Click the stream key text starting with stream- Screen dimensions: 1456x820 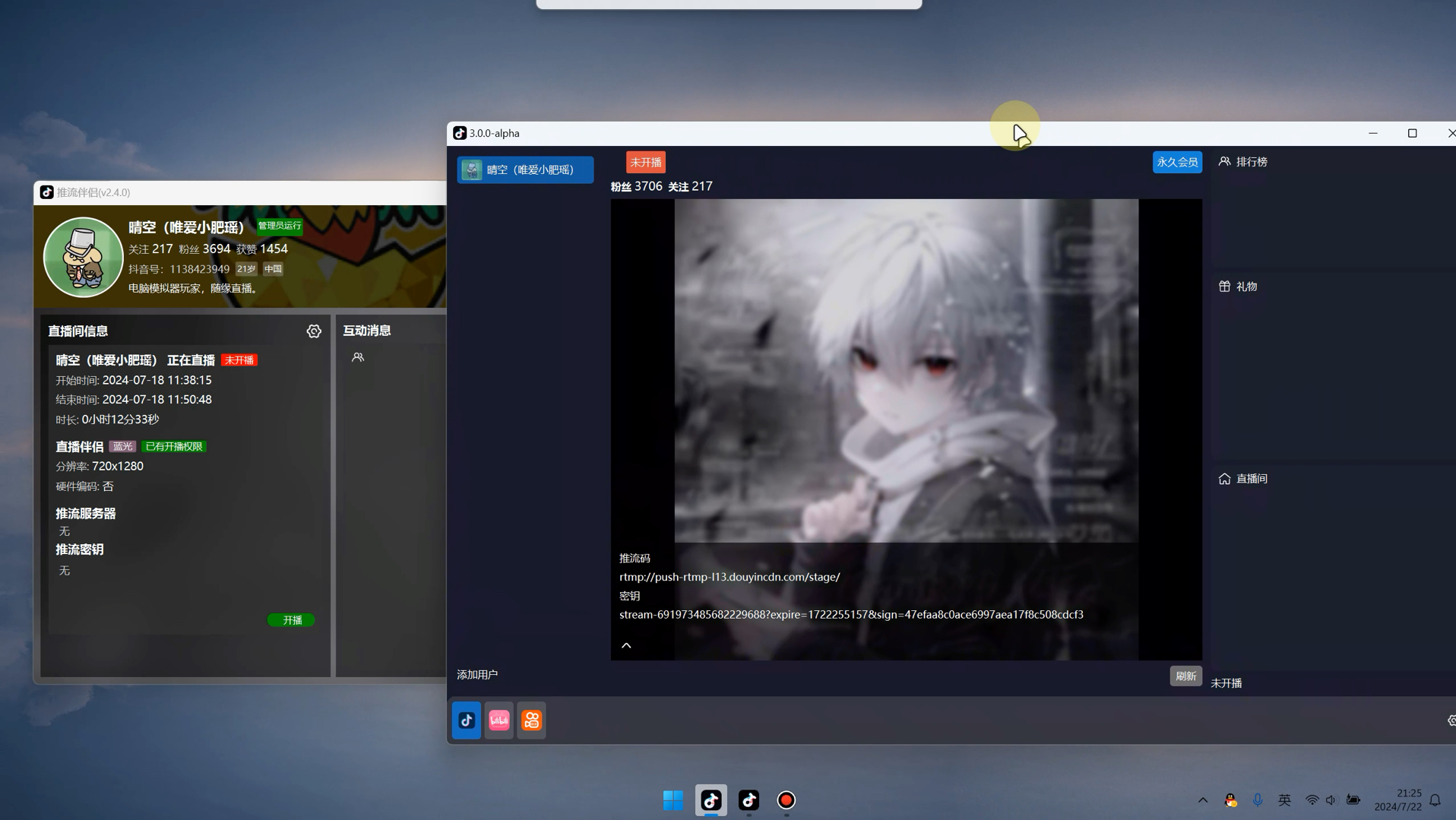point(851,614)
